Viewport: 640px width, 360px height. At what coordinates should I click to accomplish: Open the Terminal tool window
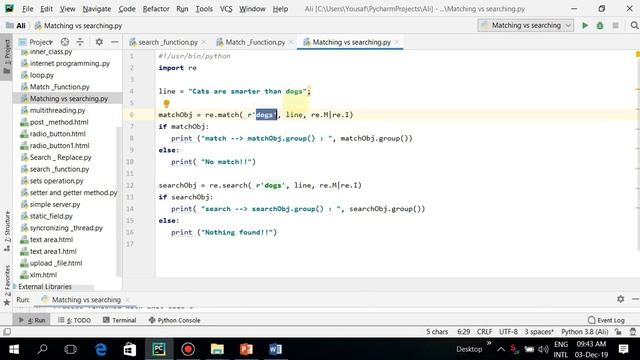[120, 320]
